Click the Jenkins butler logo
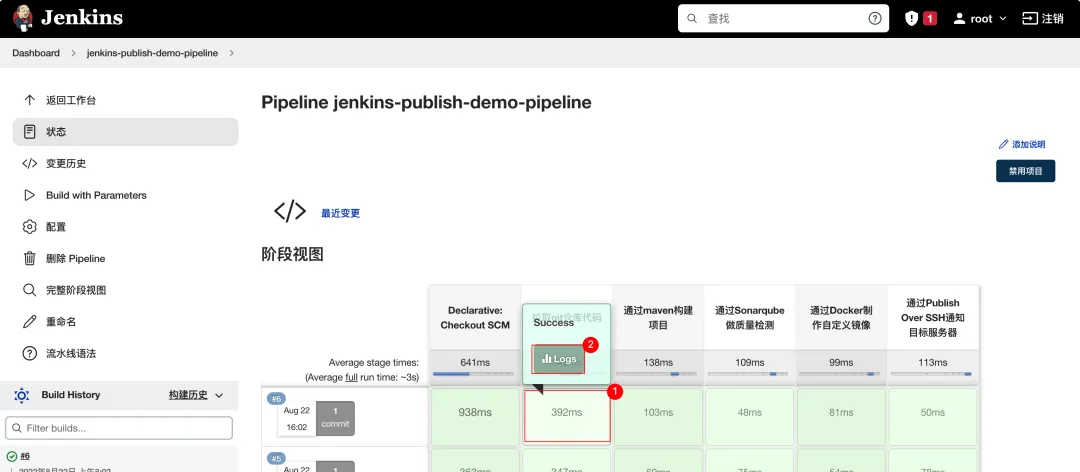The width and height of the screenshot is (1080, 472). click(23, 18)
